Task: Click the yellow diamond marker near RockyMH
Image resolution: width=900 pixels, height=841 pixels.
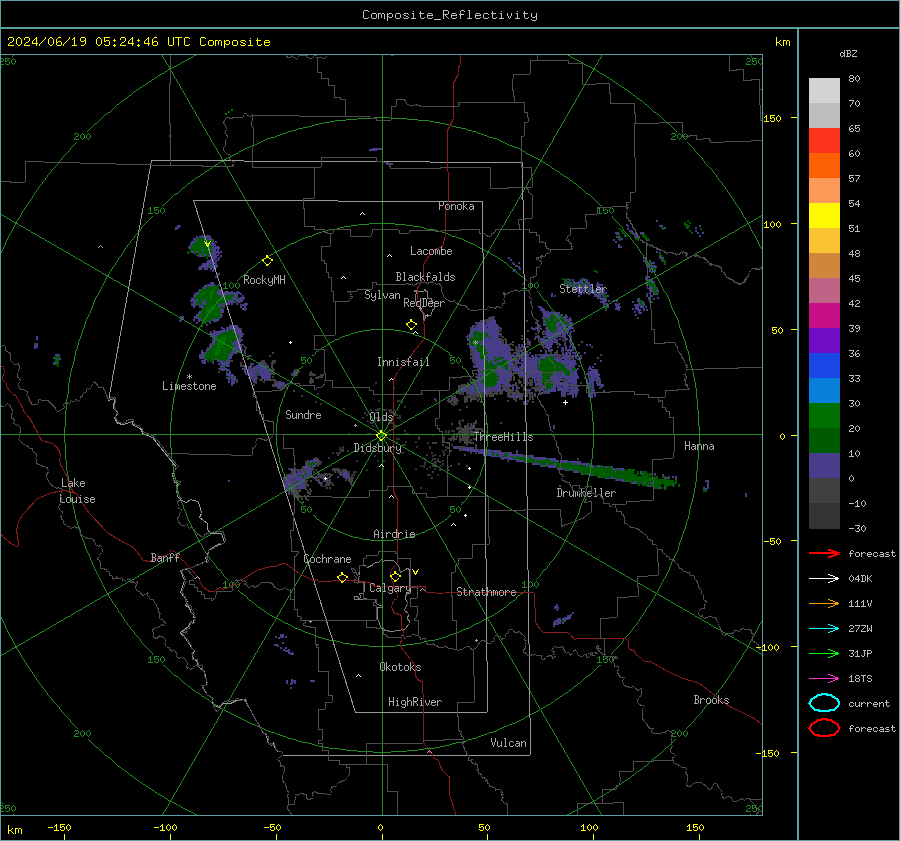Action: [x=267, y=261]
